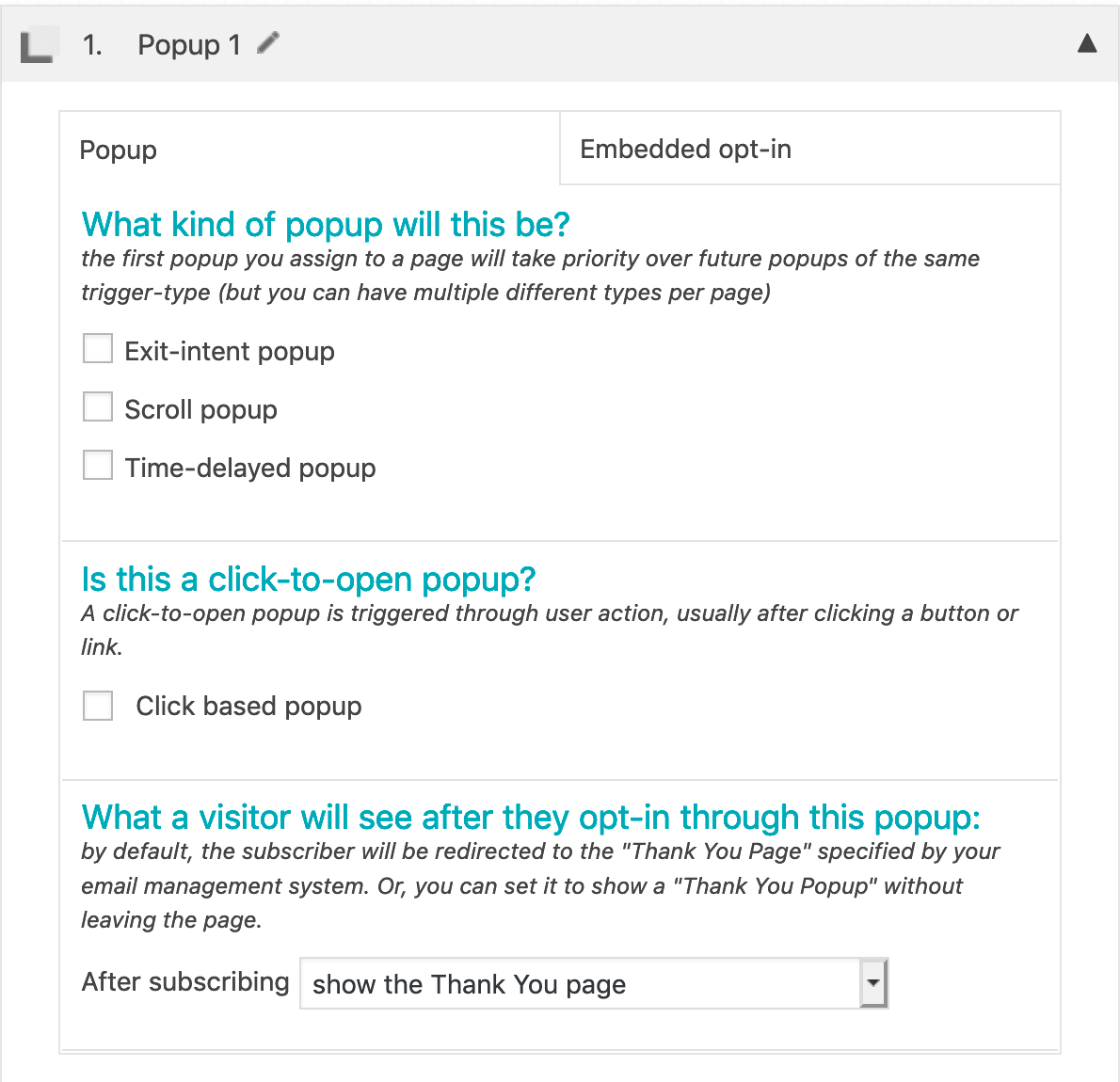The image size is (1120, 1082).
Task: Click the After subscribing label
Action: (x=184, y=981)
